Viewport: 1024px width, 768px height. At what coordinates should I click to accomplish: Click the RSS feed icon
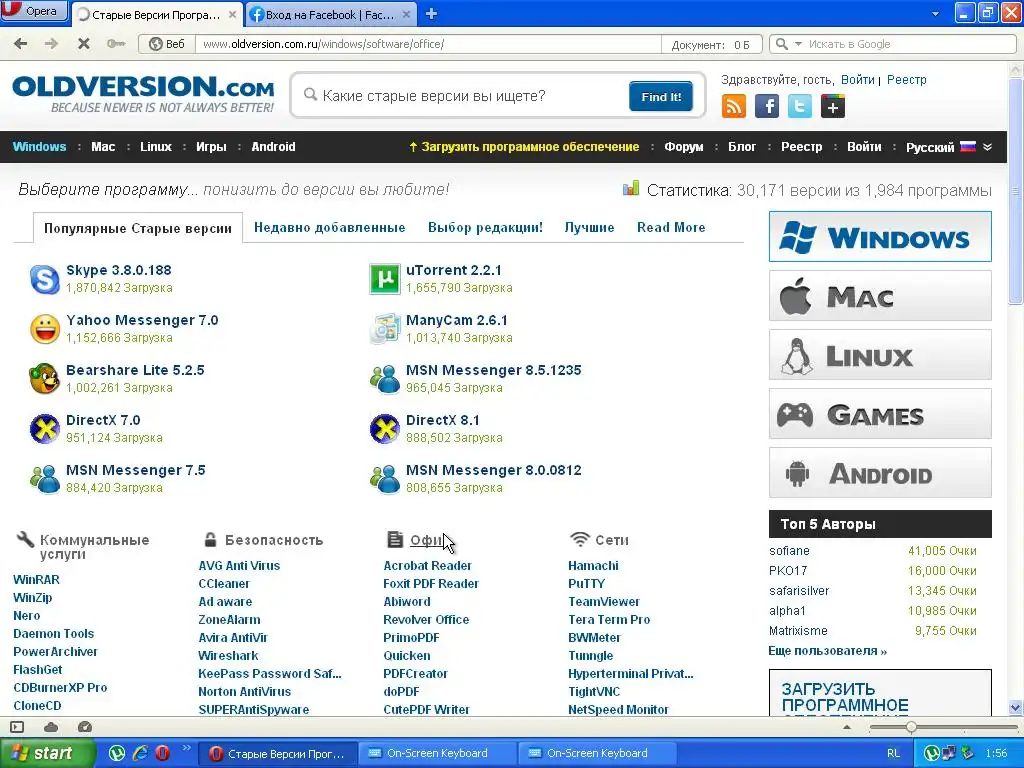[x=733, y=106]
